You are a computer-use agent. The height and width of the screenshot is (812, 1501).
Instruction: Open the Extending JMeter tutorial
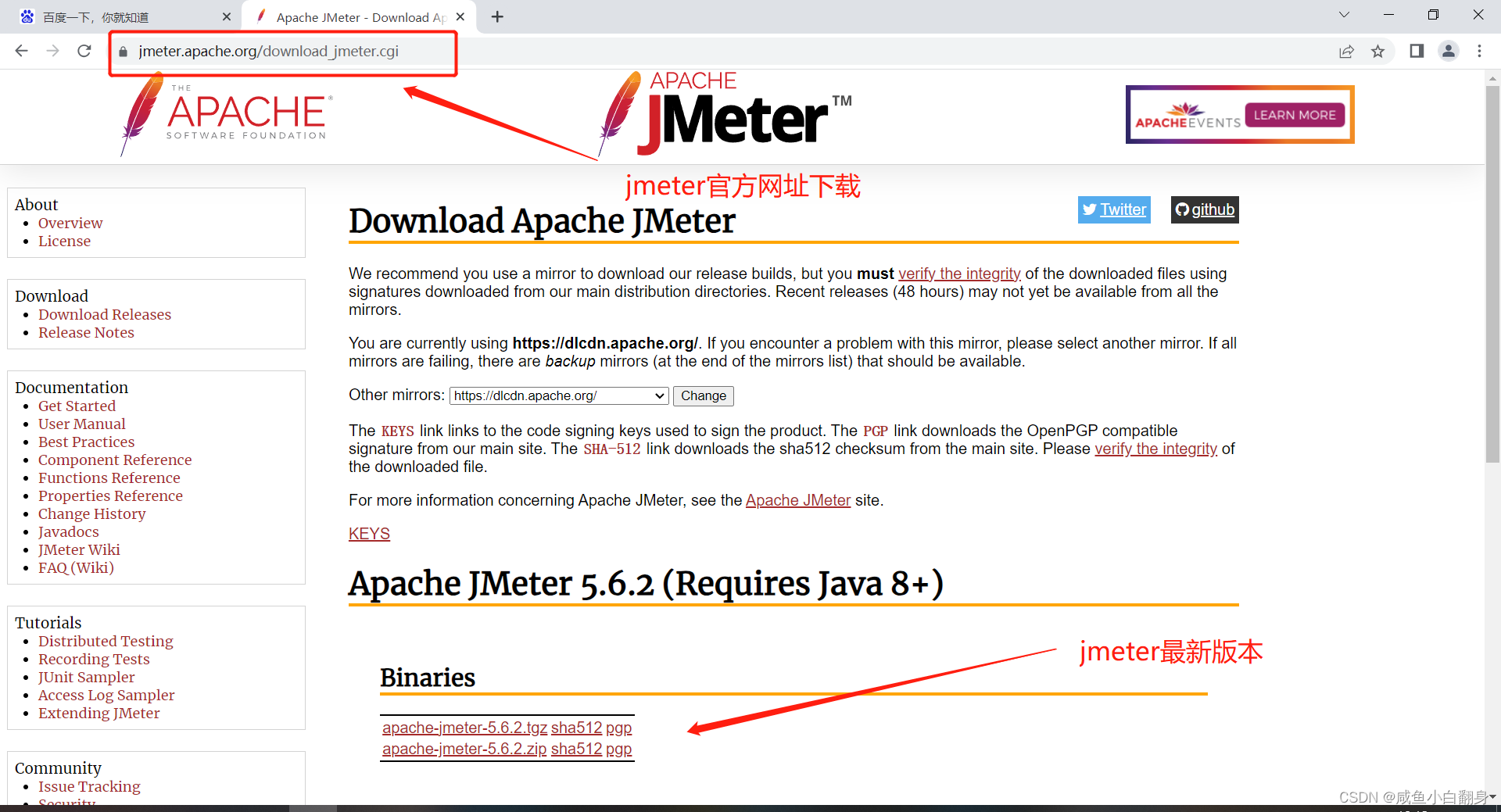99,713
